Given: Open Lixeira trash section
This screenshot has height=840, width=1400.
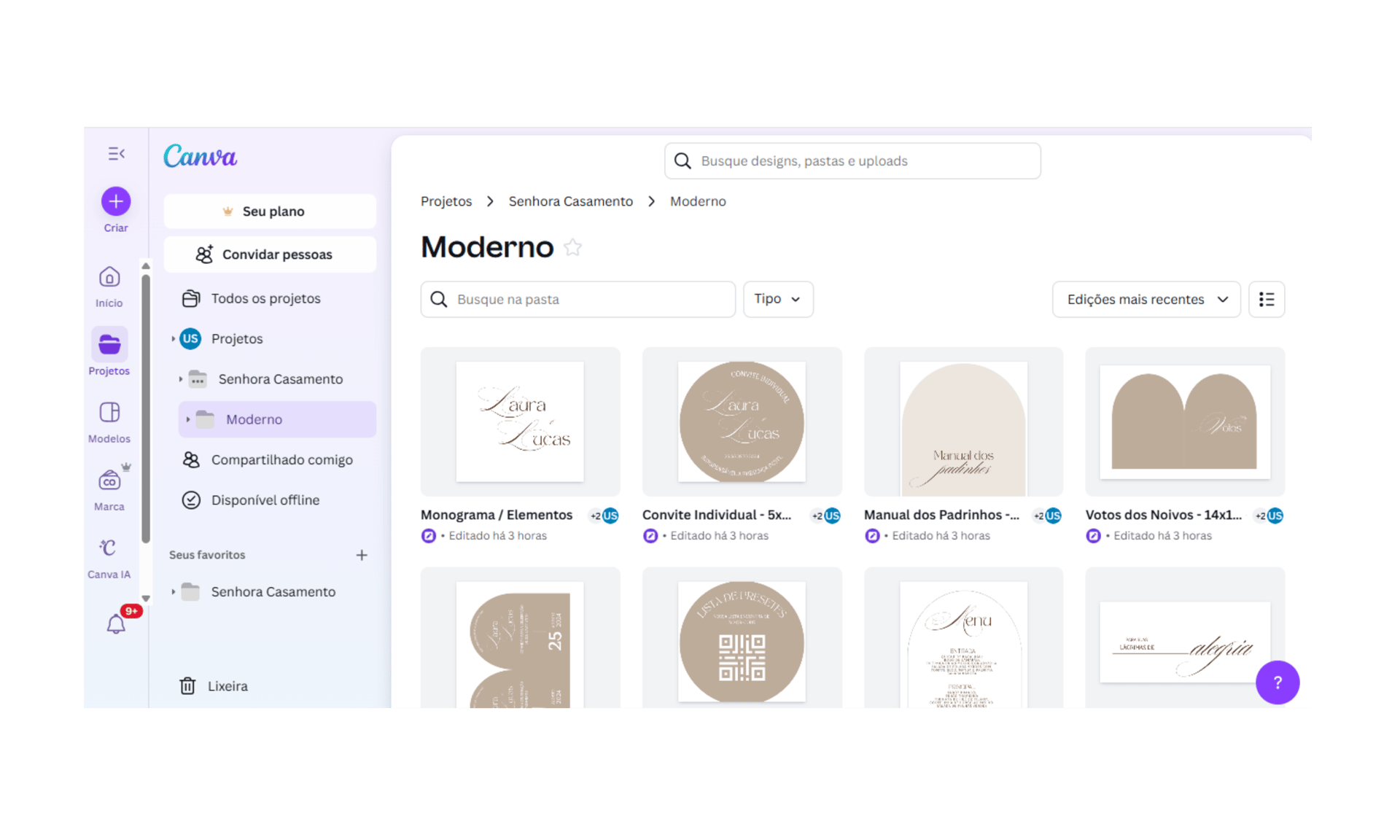Looking at the screenshot, I should click(227, 686).
